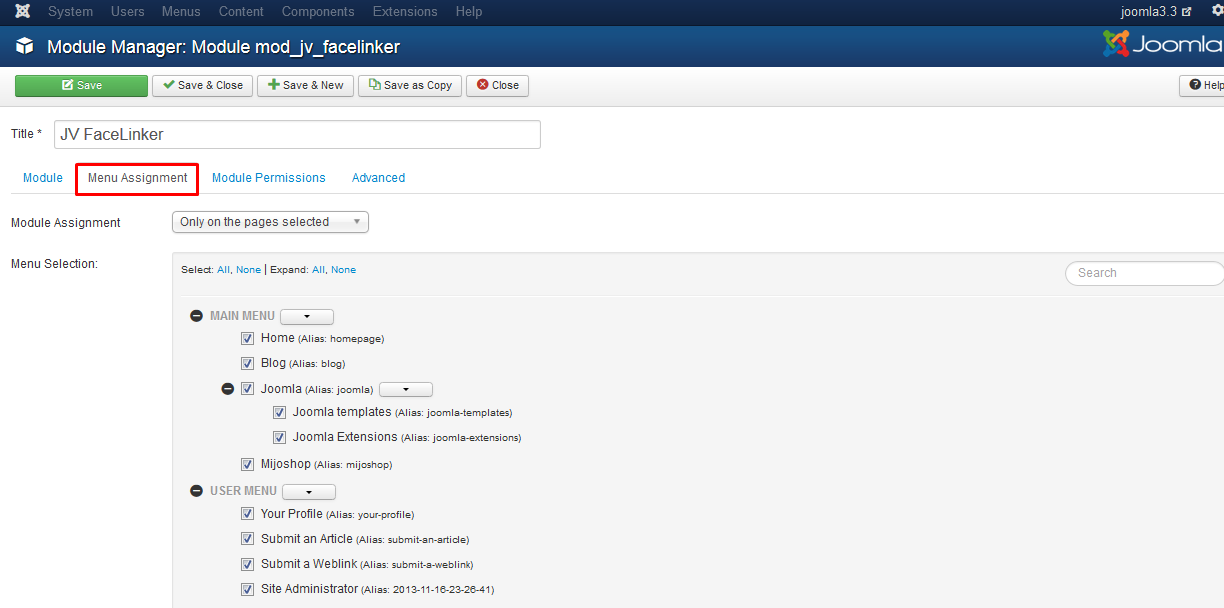The width and height of the screenshot is (1224, 608).
Task: Collapse the Main Menu section minus icon
Action: [196, 316]
